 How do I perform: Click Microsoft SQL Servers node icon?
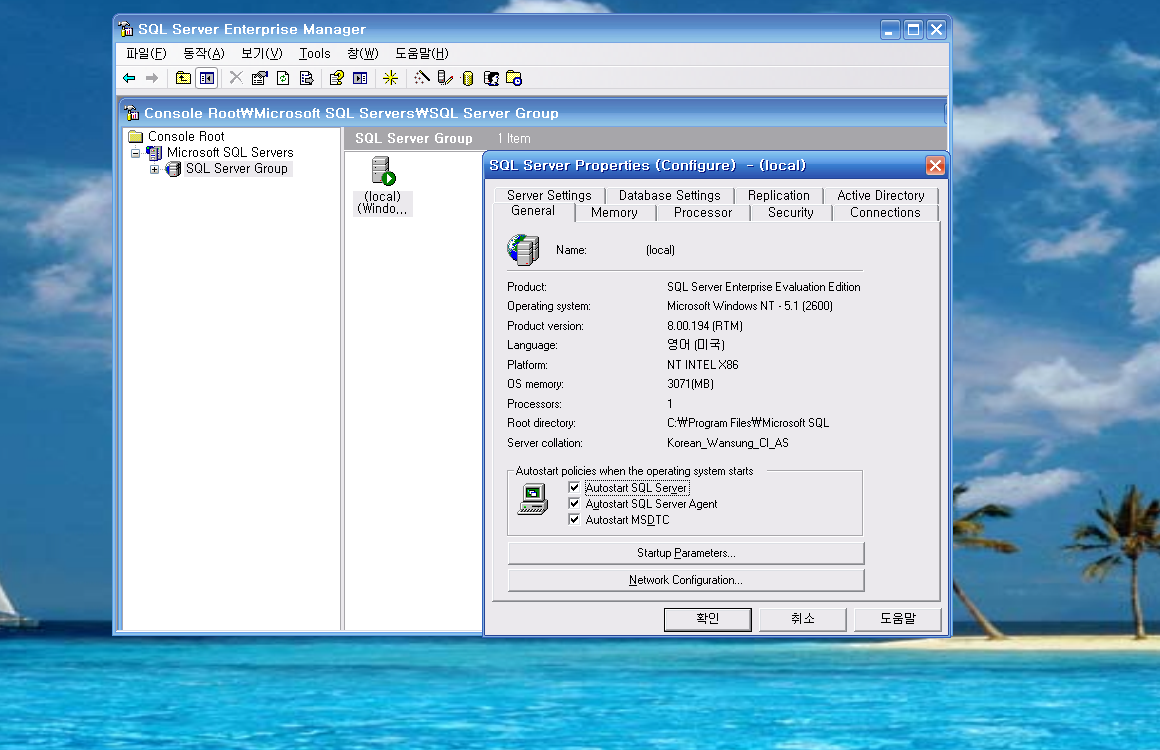[x=154, y=152]
